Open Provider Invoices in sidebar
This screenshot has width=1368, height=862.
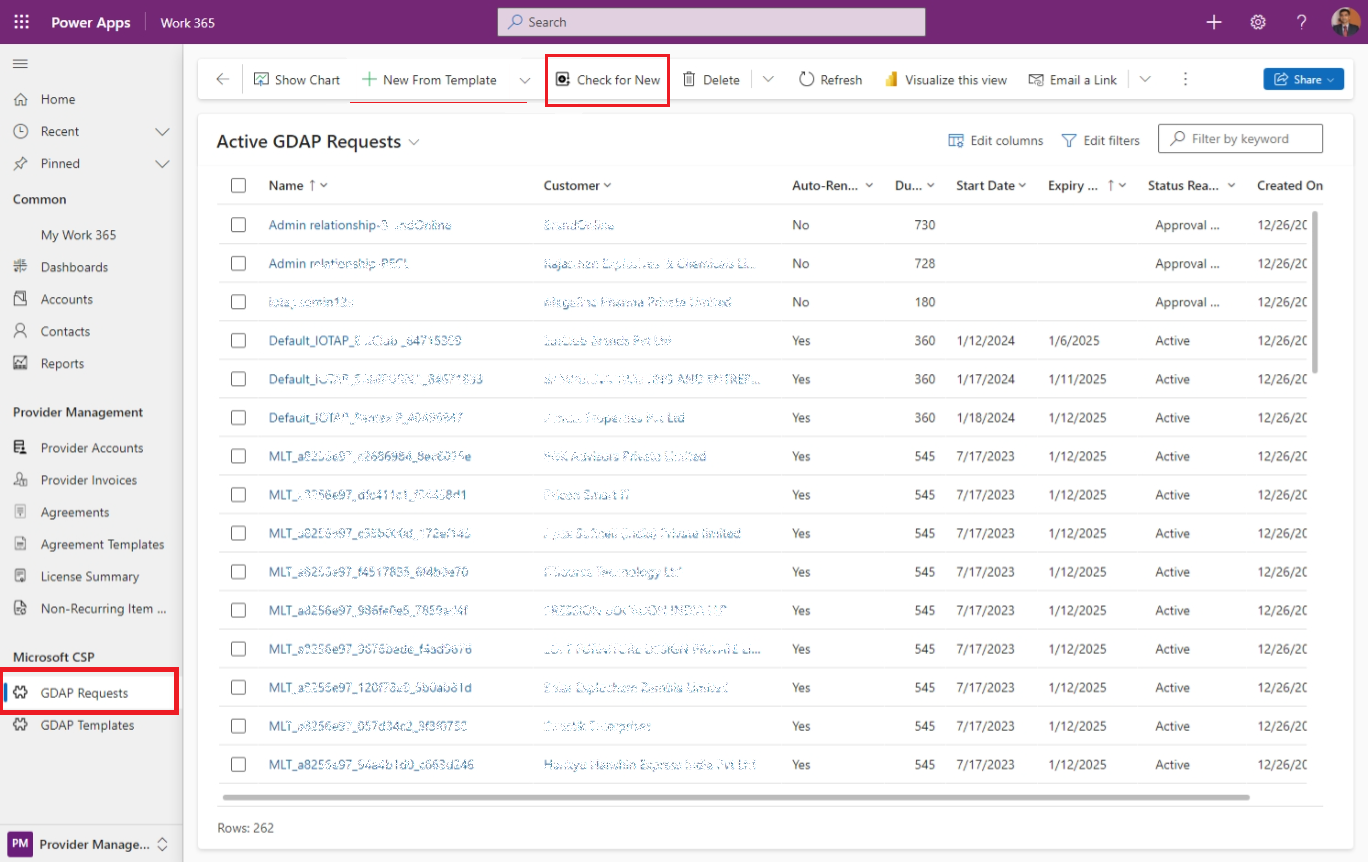(91, 480)
